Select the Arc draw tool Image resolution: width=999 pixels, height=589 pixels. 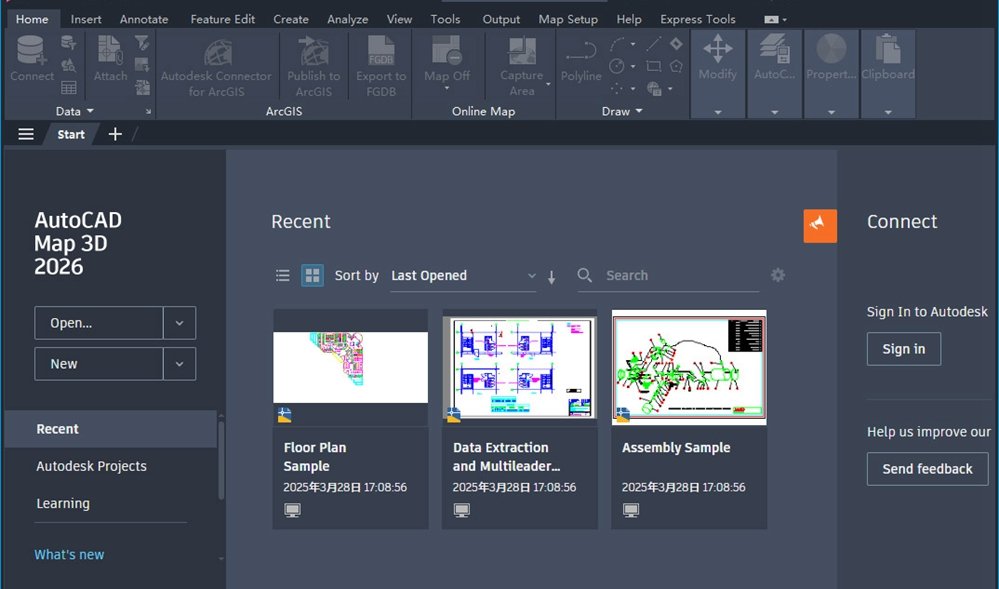[x=617, y=44]
